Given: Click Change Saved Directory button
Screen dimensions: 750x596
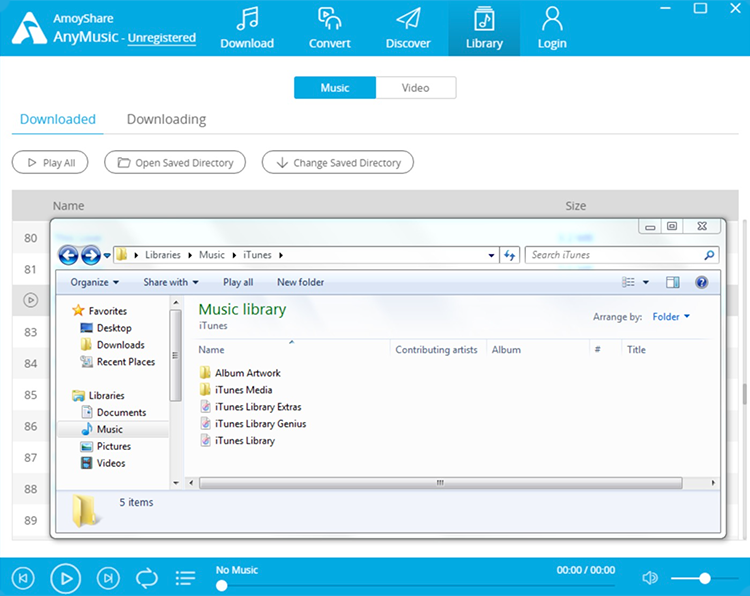Looking at the screenshot, I should coord(338,163).
